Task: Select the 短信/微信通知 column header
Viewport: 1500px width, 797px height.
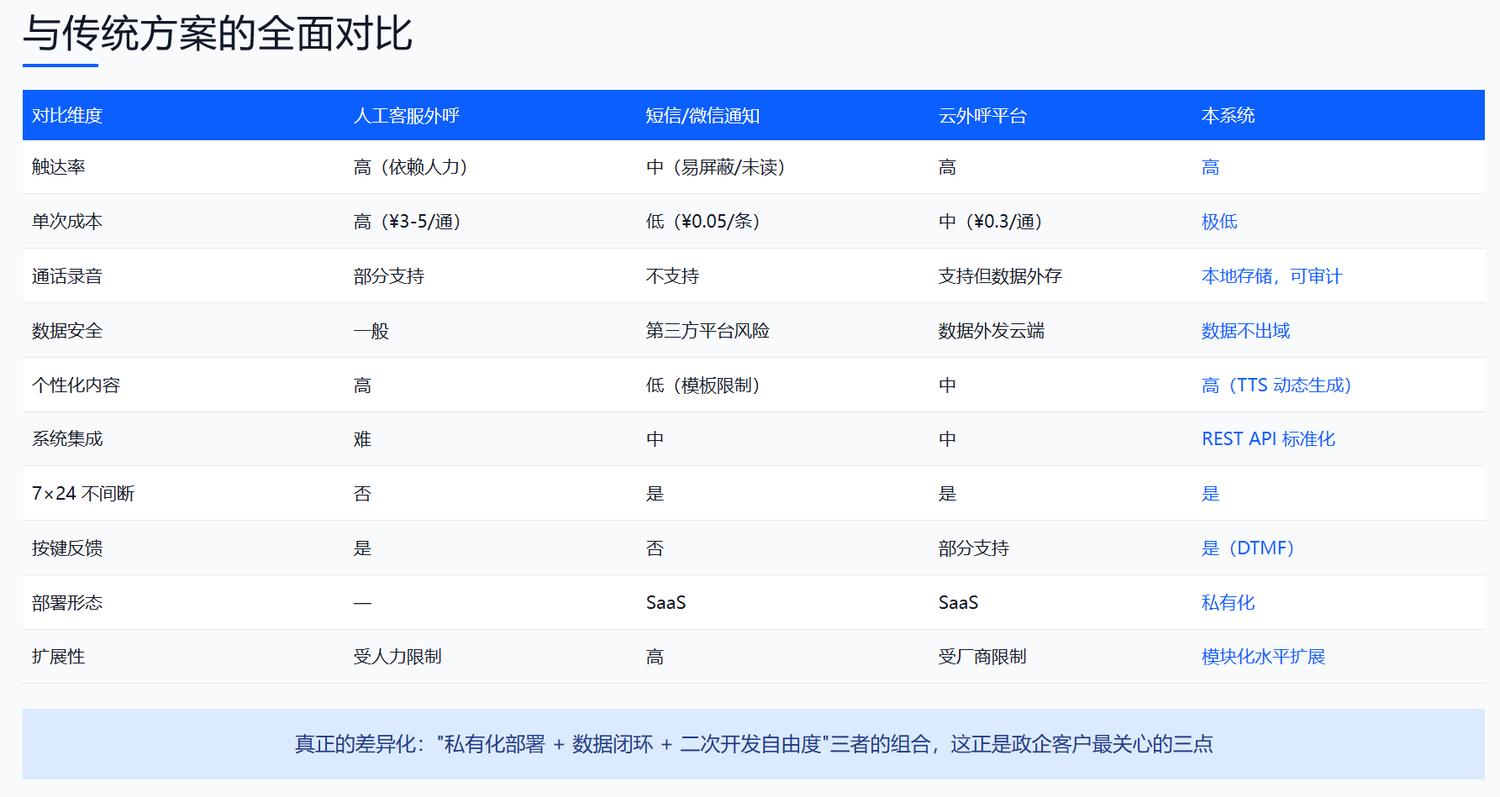Action: point(703,115)
